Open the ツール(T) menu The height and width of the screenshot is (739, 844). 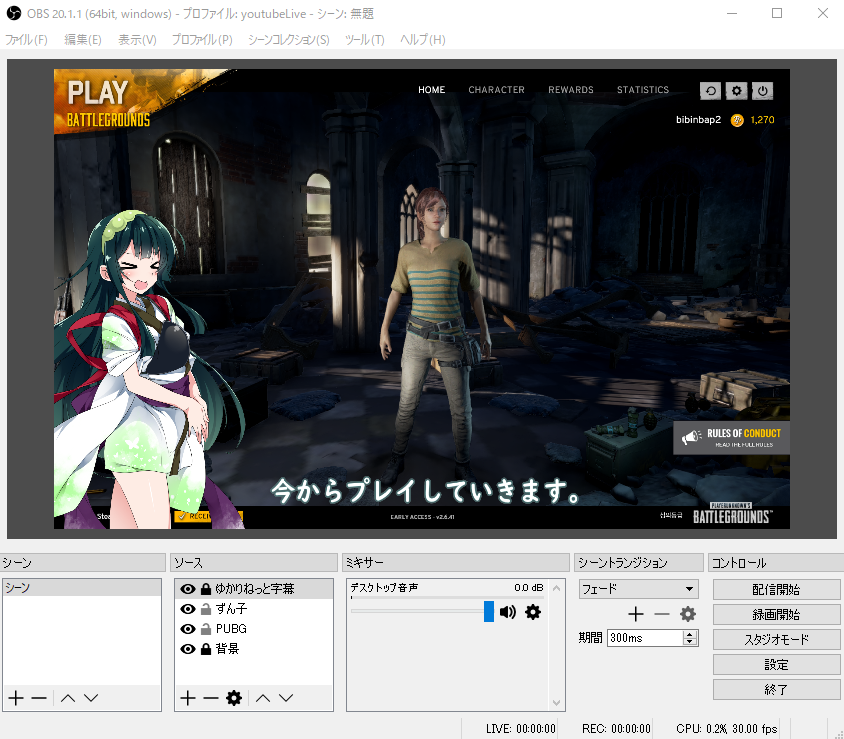pos(365,40)
